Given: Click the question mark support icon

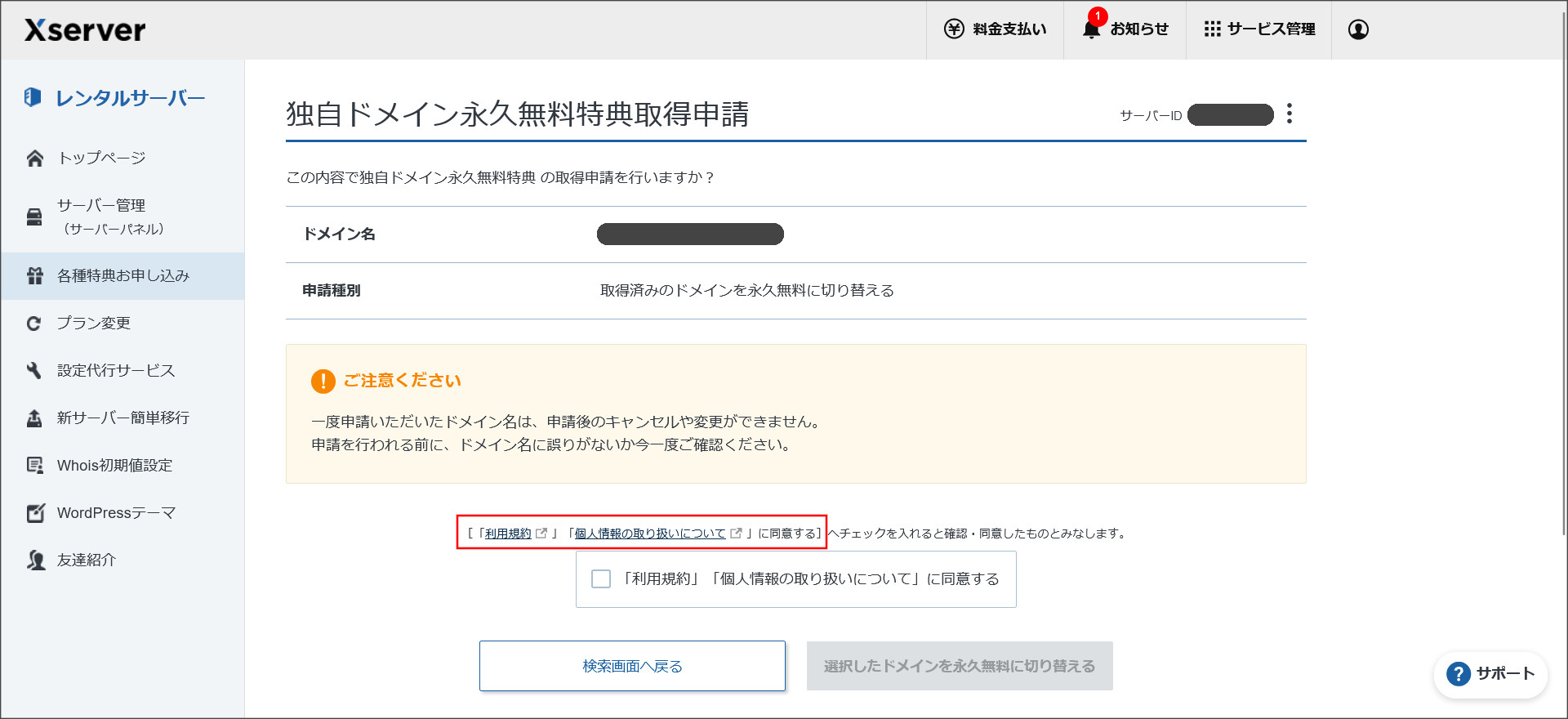Looking at the screenshot, I should pos(1459,674).
